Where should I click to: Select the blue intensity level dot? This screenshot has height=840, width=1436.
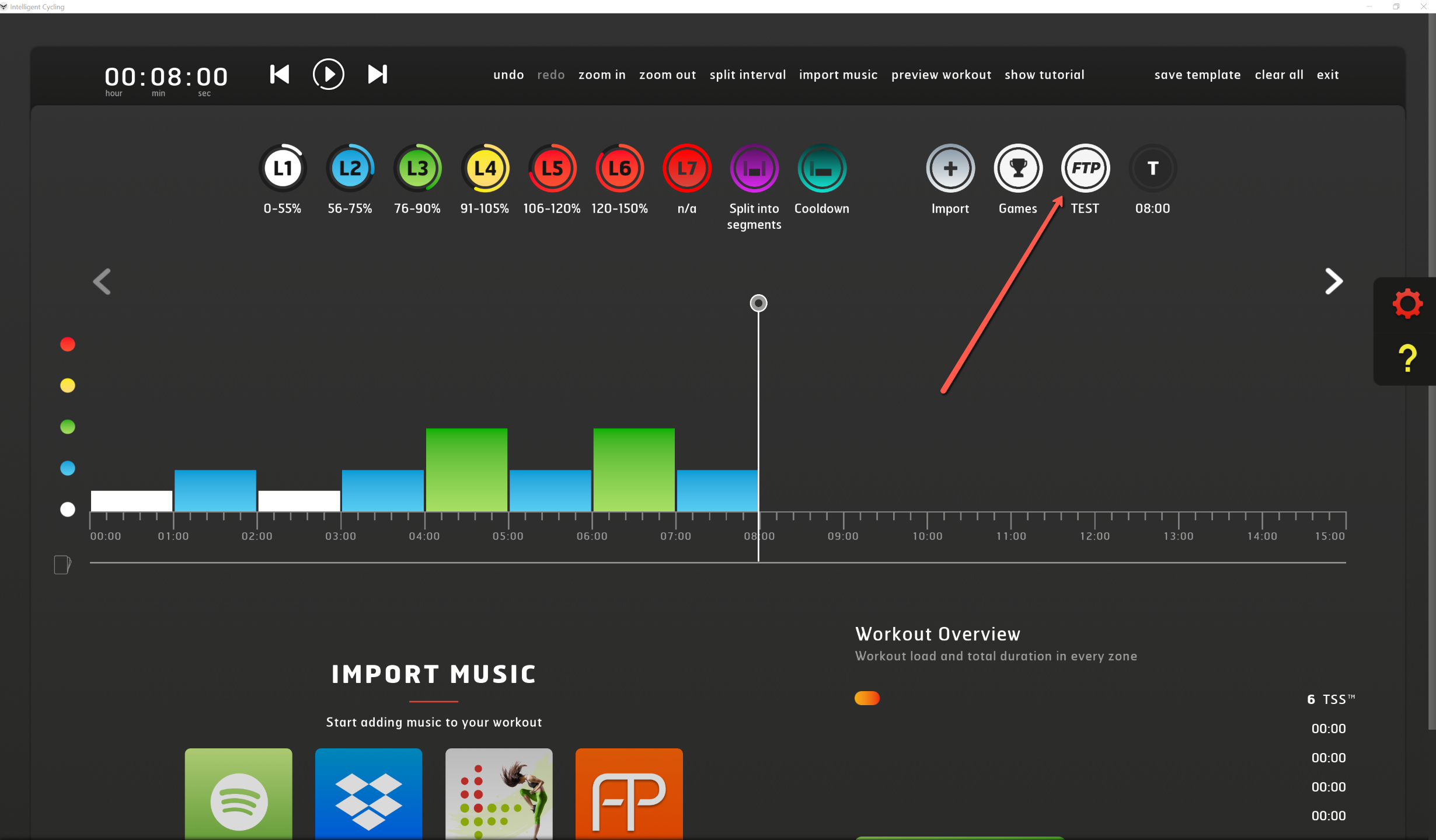coord(68,468)
